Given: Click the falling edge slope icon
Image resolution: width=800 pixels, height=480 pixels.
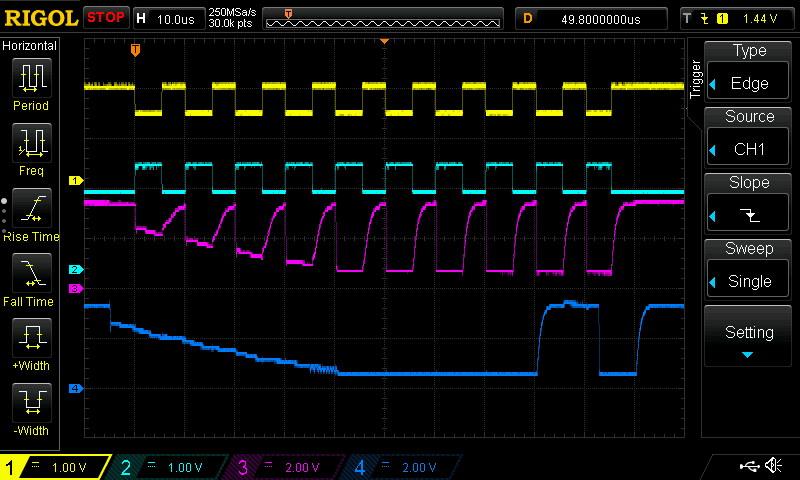Looking at the screenshot, I should point(750,215).
